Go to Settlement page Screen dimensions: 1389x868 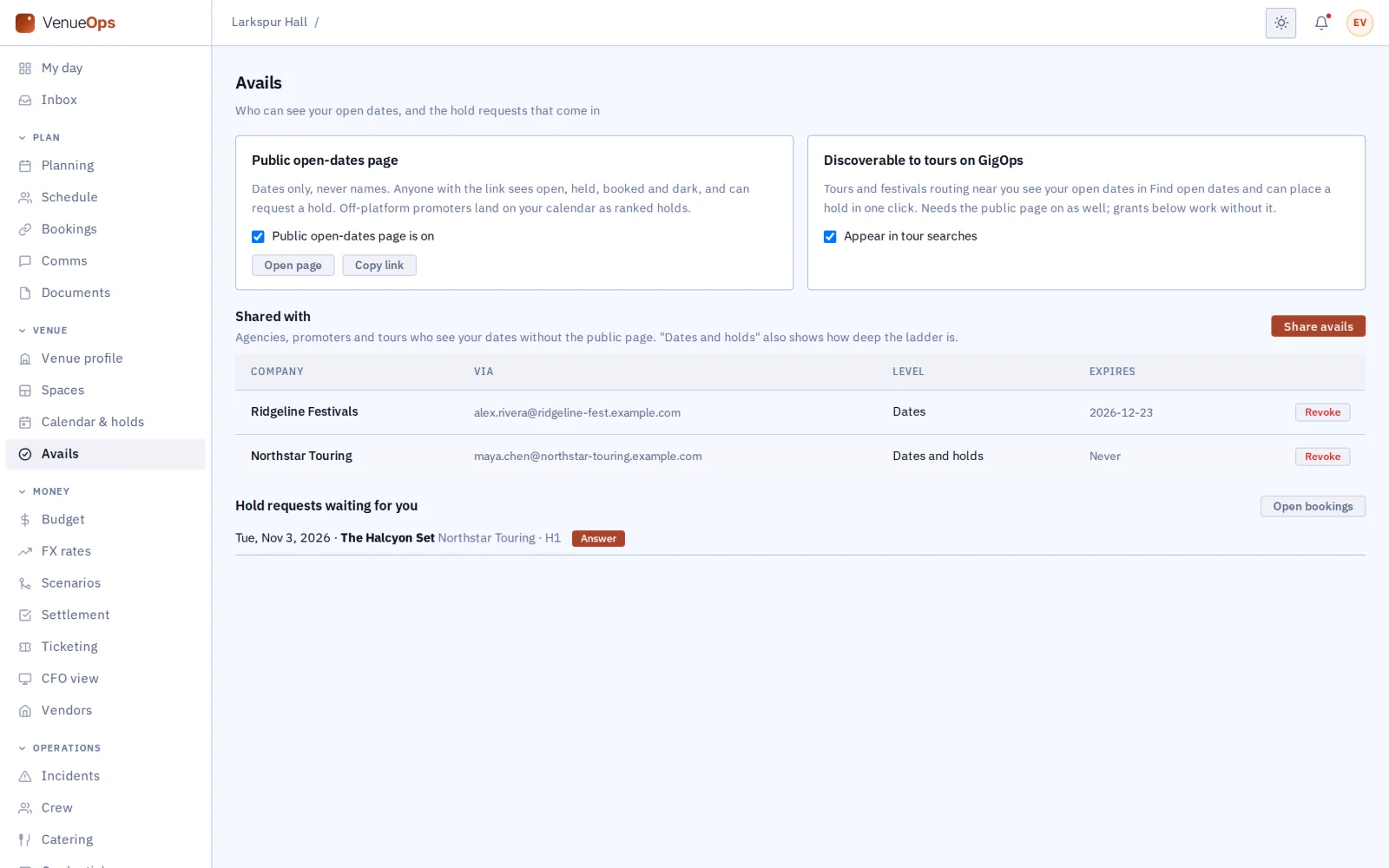coord(105,615)
